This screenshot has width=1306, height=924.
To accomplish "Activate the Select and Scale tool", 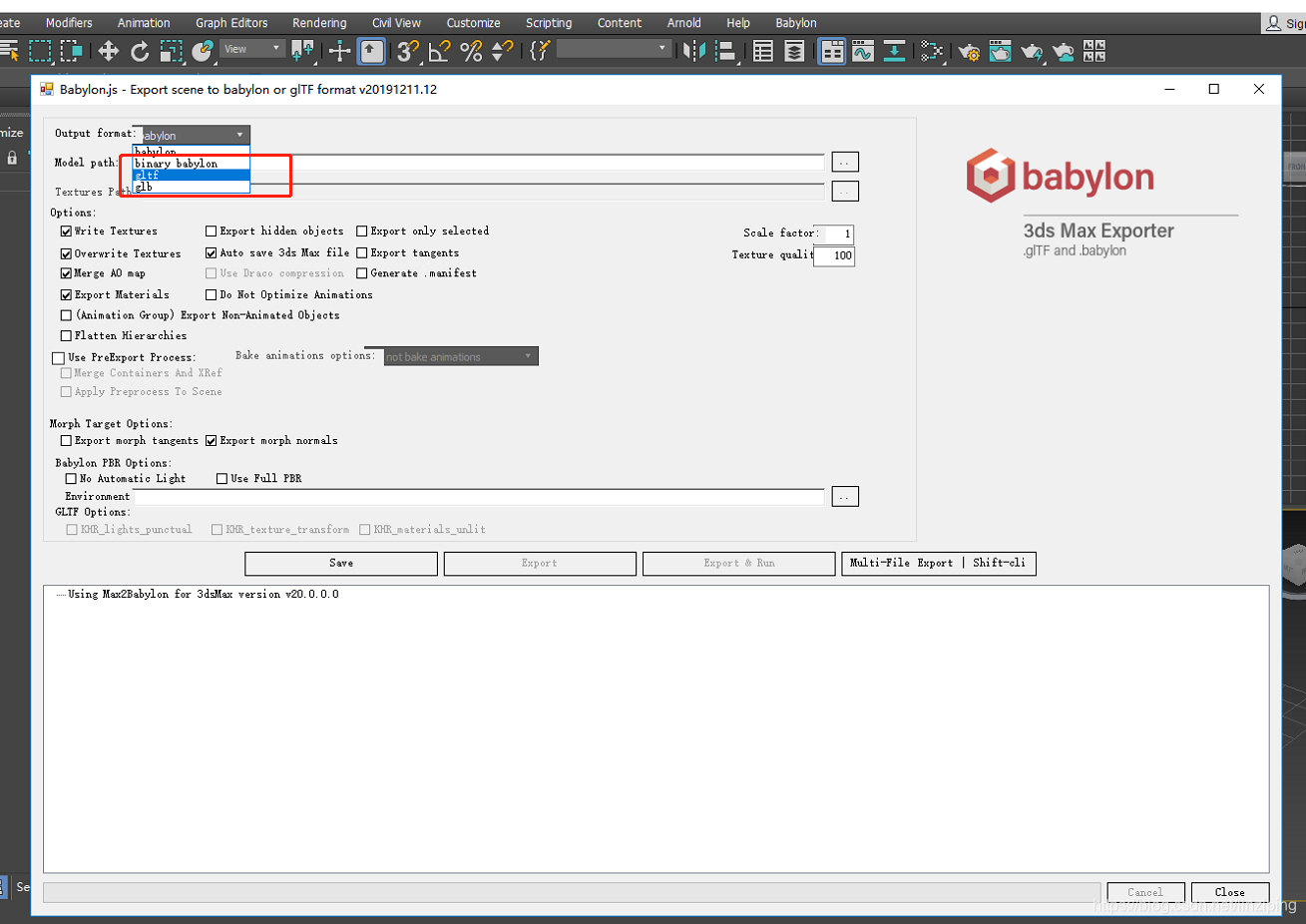I will [x=172, y=51].
